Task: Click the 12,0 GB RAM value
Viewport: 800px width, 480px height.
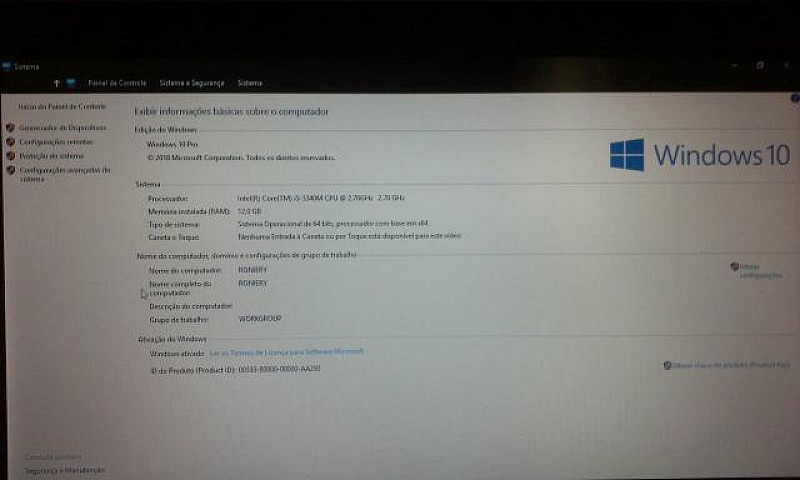Action: 249,211
